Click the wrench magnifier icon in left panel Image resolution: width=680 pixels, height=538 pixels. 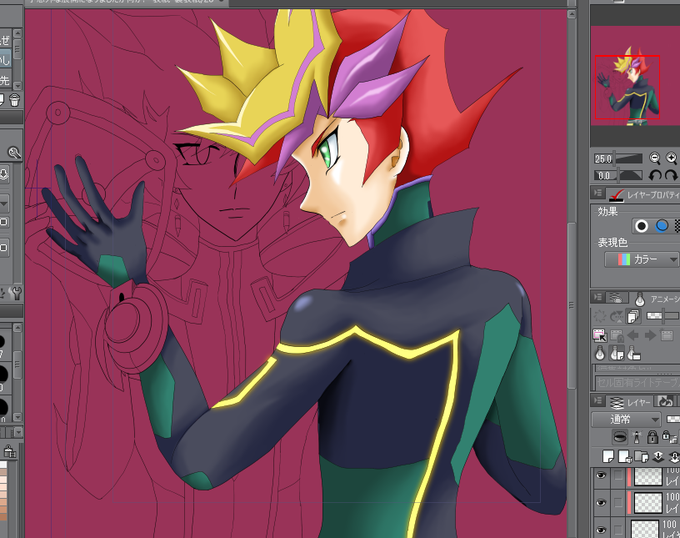(x=14, y=153)
